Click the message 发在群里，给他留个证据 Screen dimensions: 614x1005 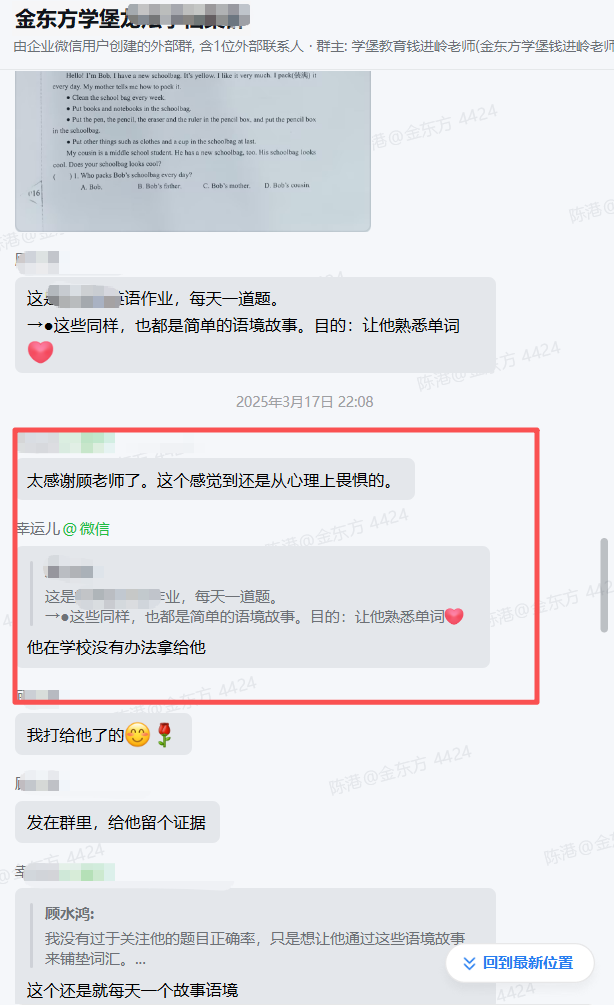pyautogui.click(x=117, y=822)
